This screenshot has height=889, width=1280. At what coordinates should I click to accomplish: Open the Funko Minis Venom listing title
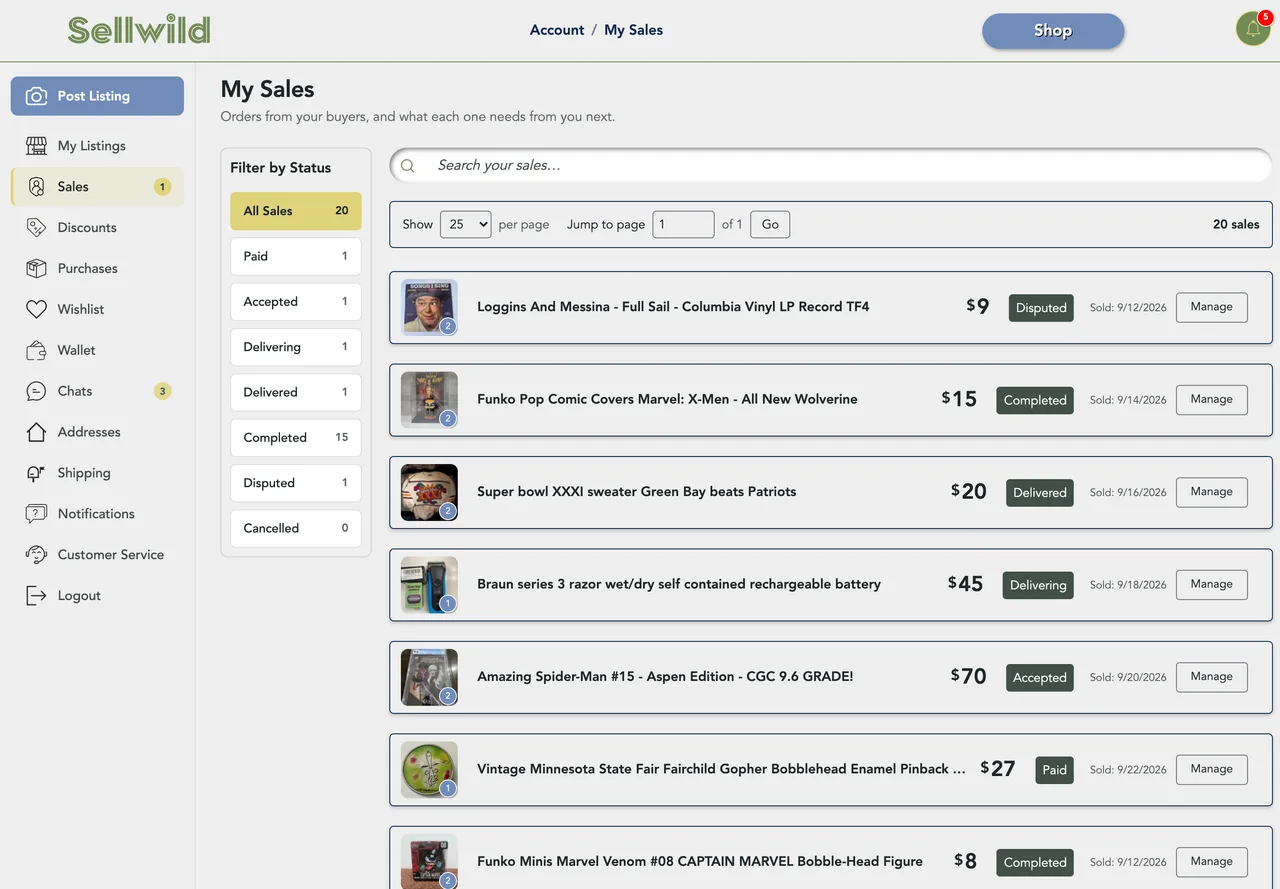coord(700,861)
